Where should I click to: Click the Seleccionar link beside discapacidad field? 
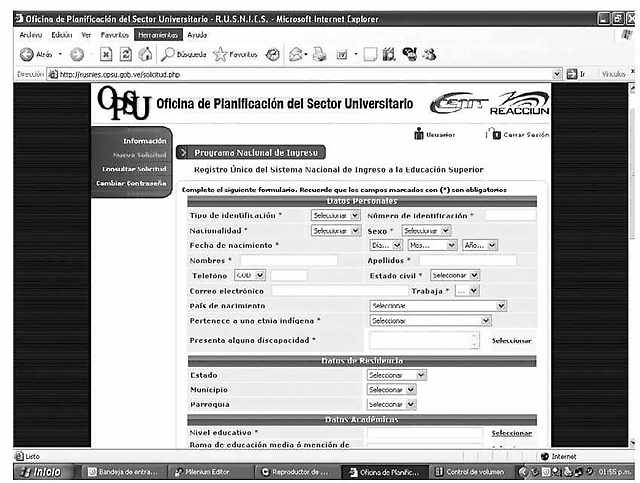point(511,341)
